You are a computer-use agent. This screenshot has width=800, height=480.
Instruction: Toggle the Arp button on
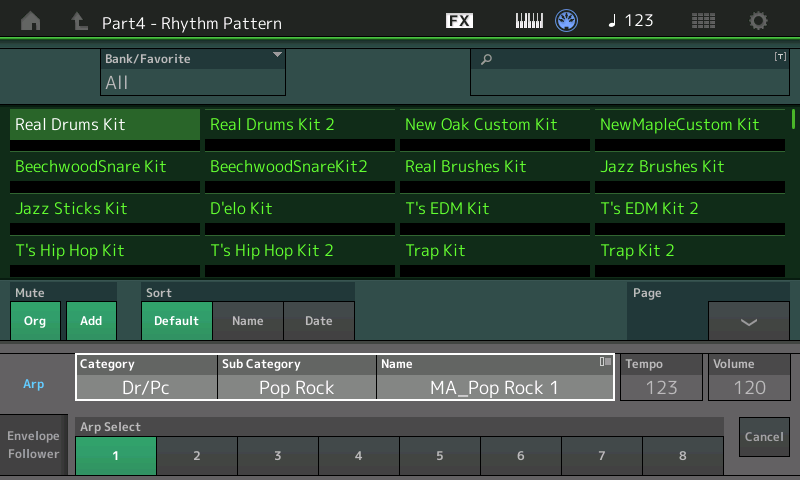coord(34,384)
